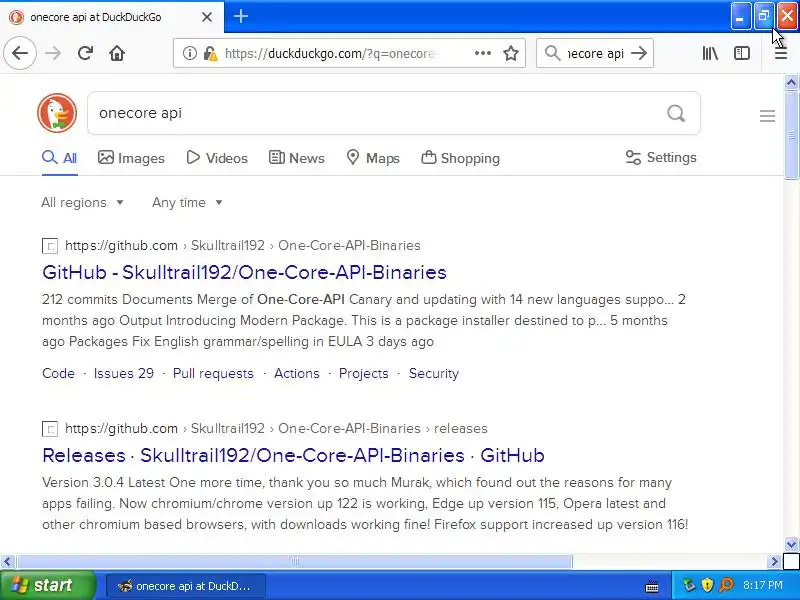Click the vertical scrollbar thumb
Image resolution: width=800 pixels, height=600 pixels.
tap(791, 135)
